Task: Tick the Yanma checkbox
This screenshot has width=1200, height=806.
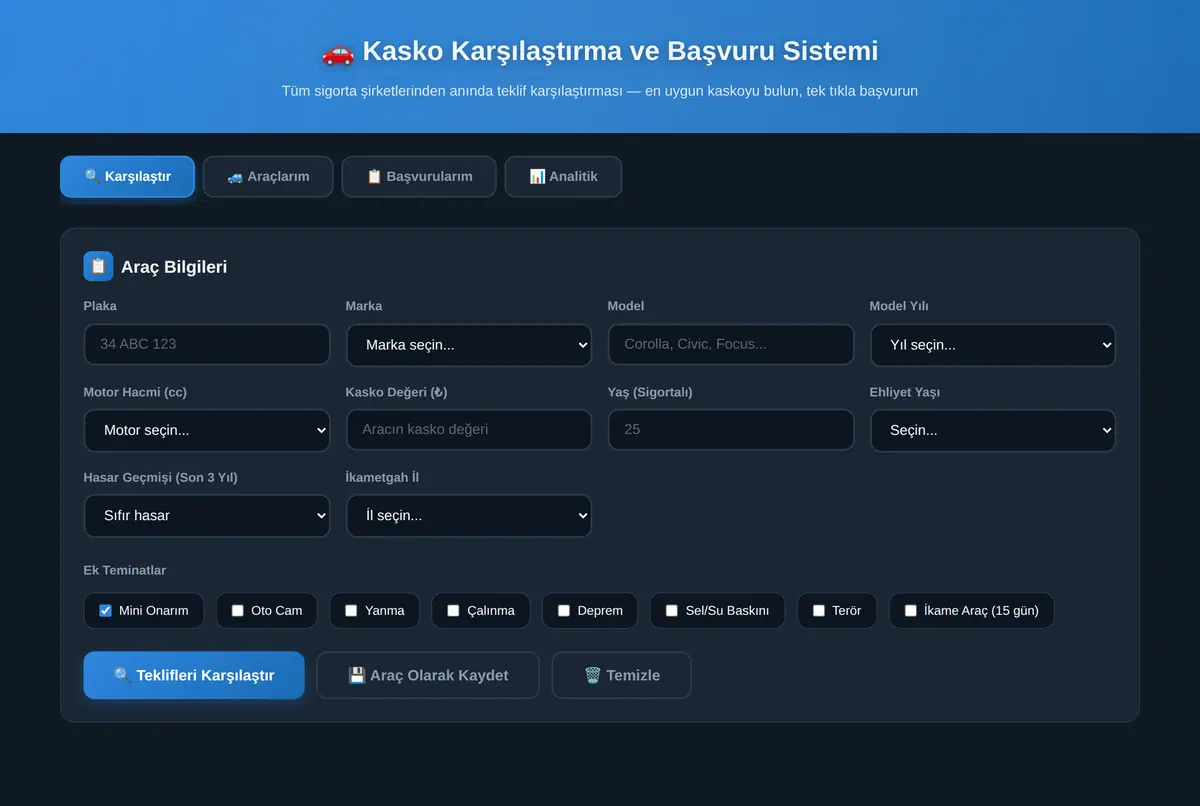Action: [351, 610]
